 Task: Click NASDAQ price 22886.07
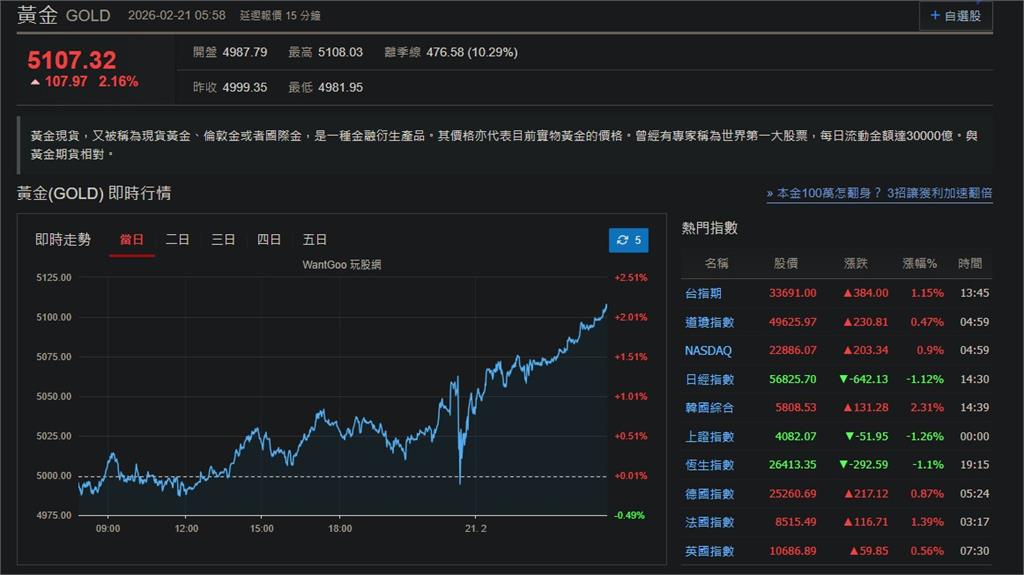point(792,351)
